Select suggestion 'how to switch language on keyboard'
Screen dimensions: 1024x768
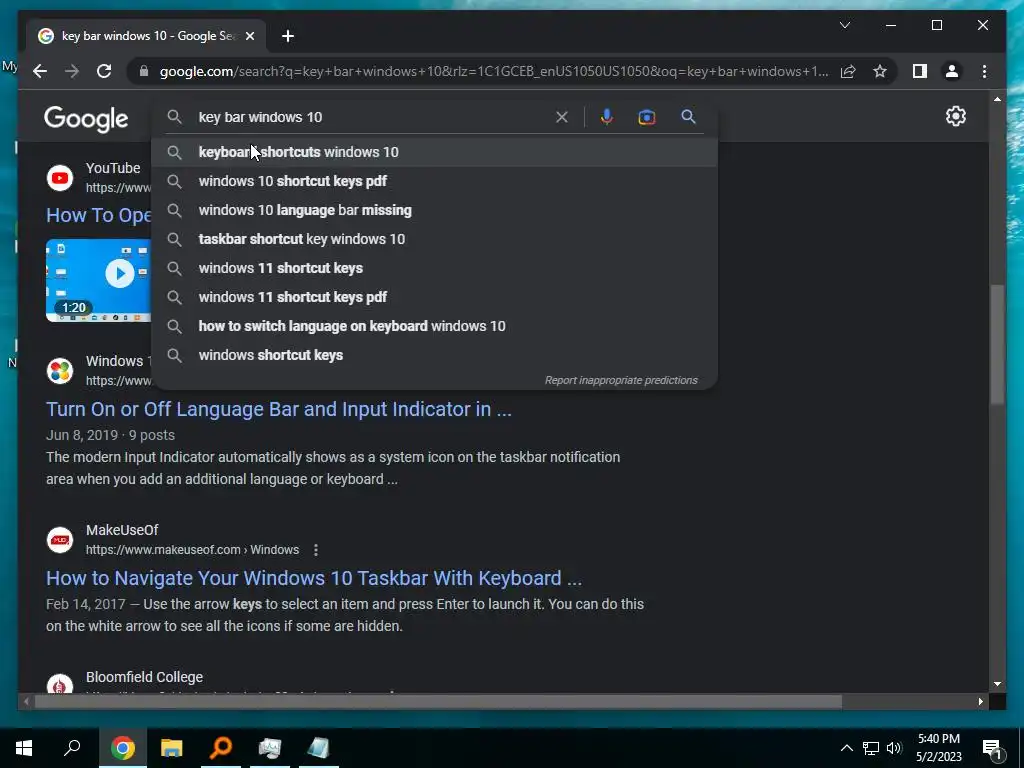[434, 326]
